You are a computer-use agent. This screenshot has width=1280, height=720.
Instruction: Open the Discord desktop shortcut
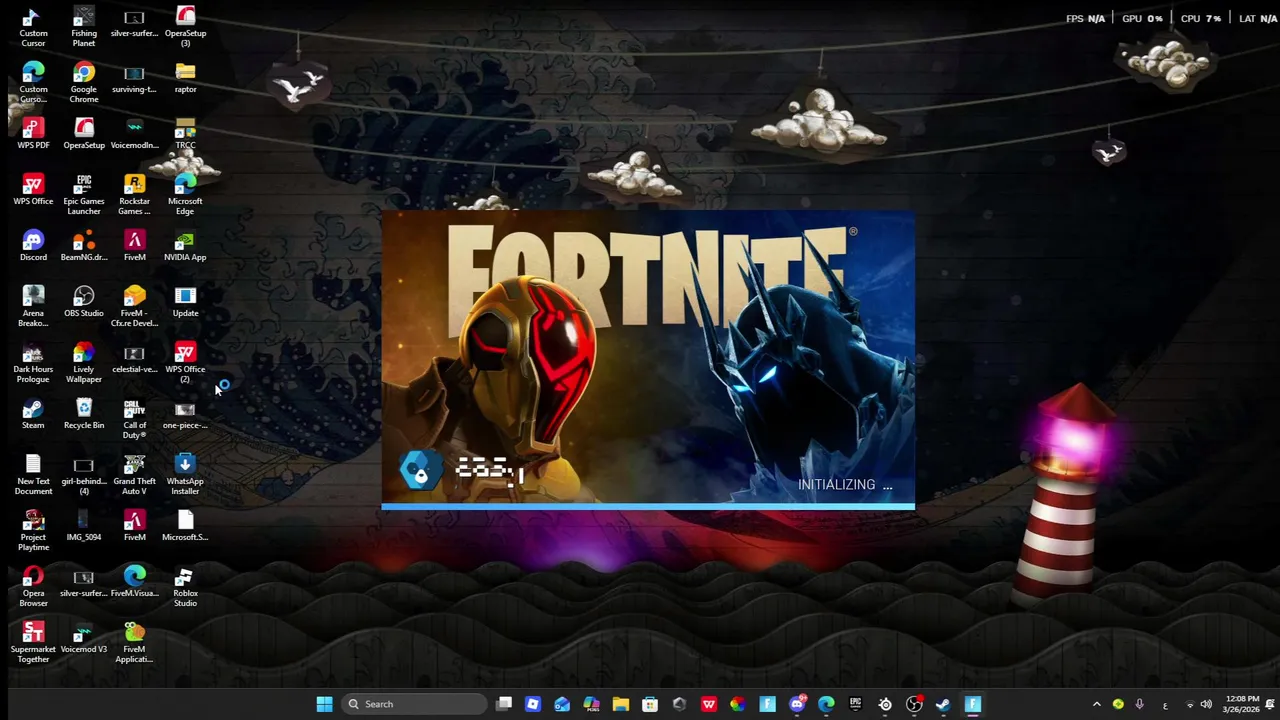pos(33,246)
